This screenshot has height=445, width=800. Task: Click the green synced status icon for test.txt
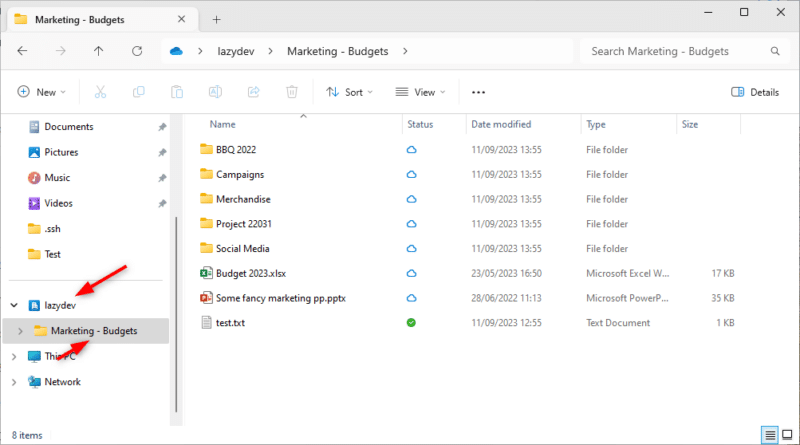(411, 323)
